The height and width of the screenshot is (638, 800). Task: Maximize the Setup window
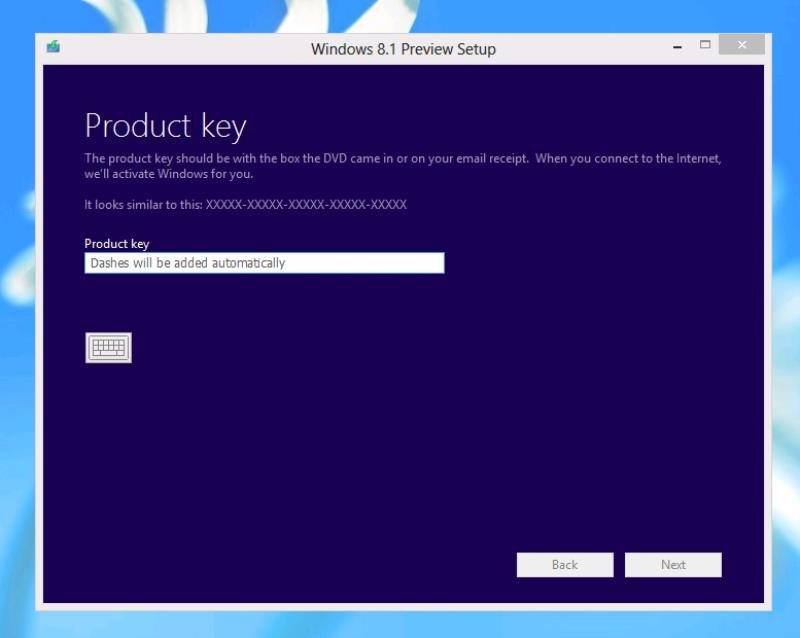[705, 45]
